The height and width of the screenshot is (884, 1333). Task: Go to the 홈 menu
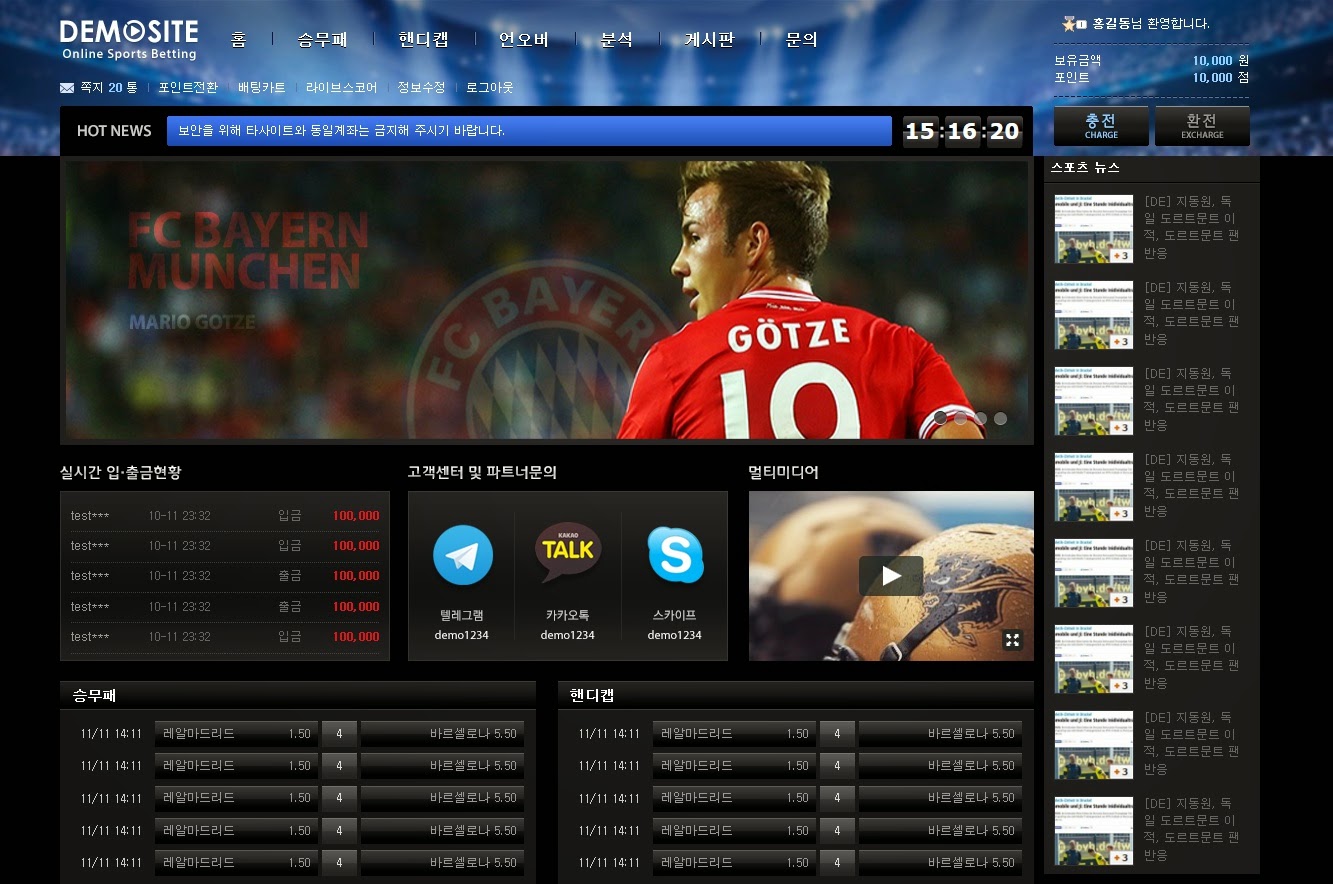click(x=238, y=40)
